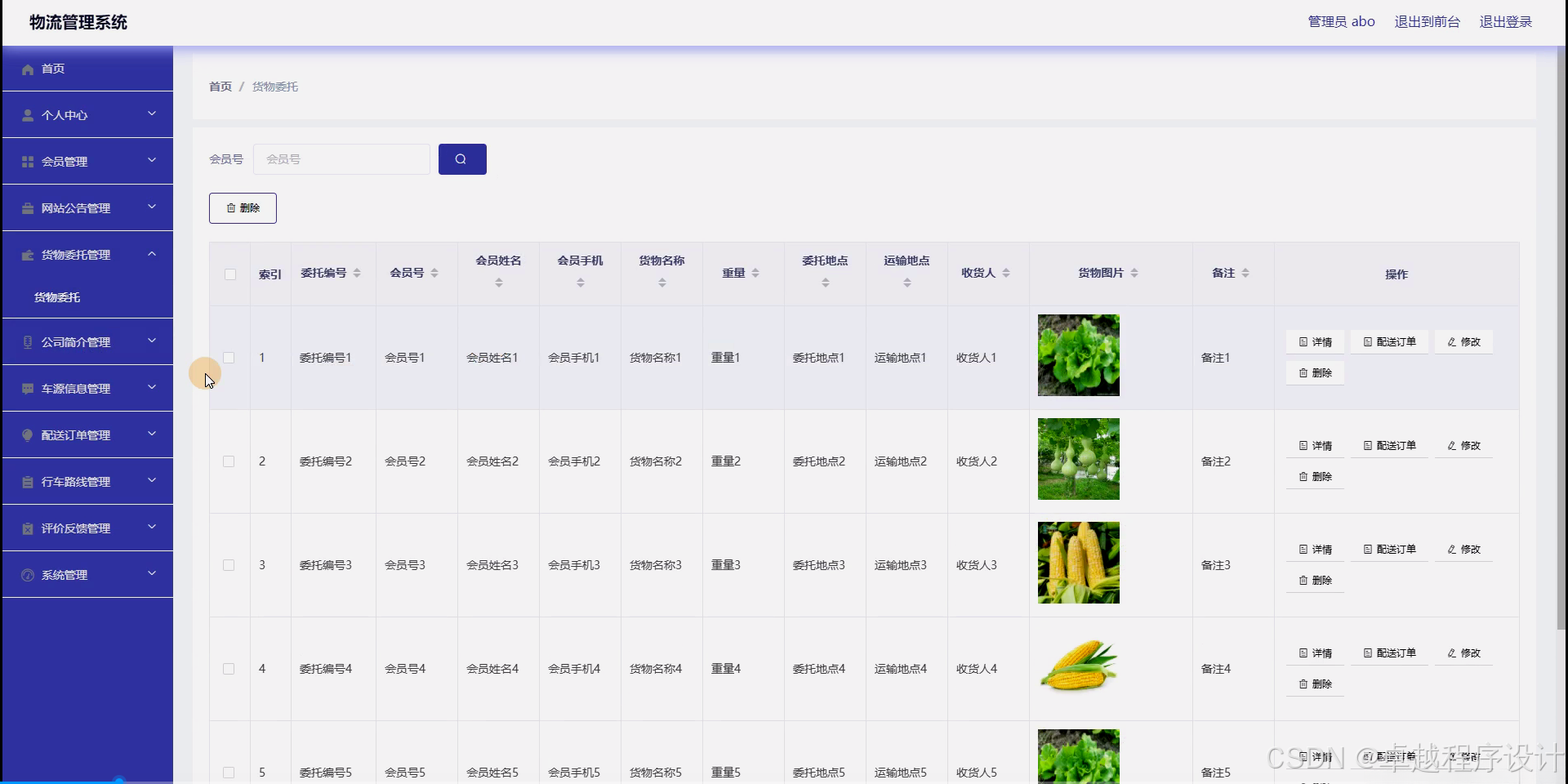
Task: Click 退出登录 link
Action: click(x=1506, y=22)
